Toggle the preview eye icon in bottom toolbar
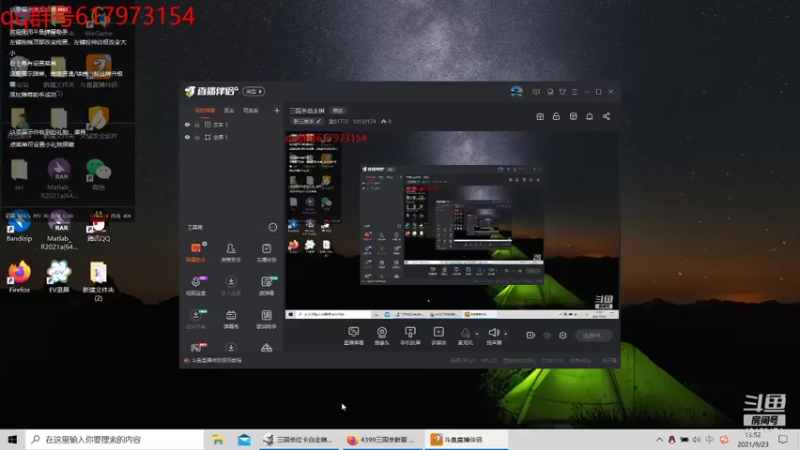The width and height of the screenshot is (800, 450). 546,335
